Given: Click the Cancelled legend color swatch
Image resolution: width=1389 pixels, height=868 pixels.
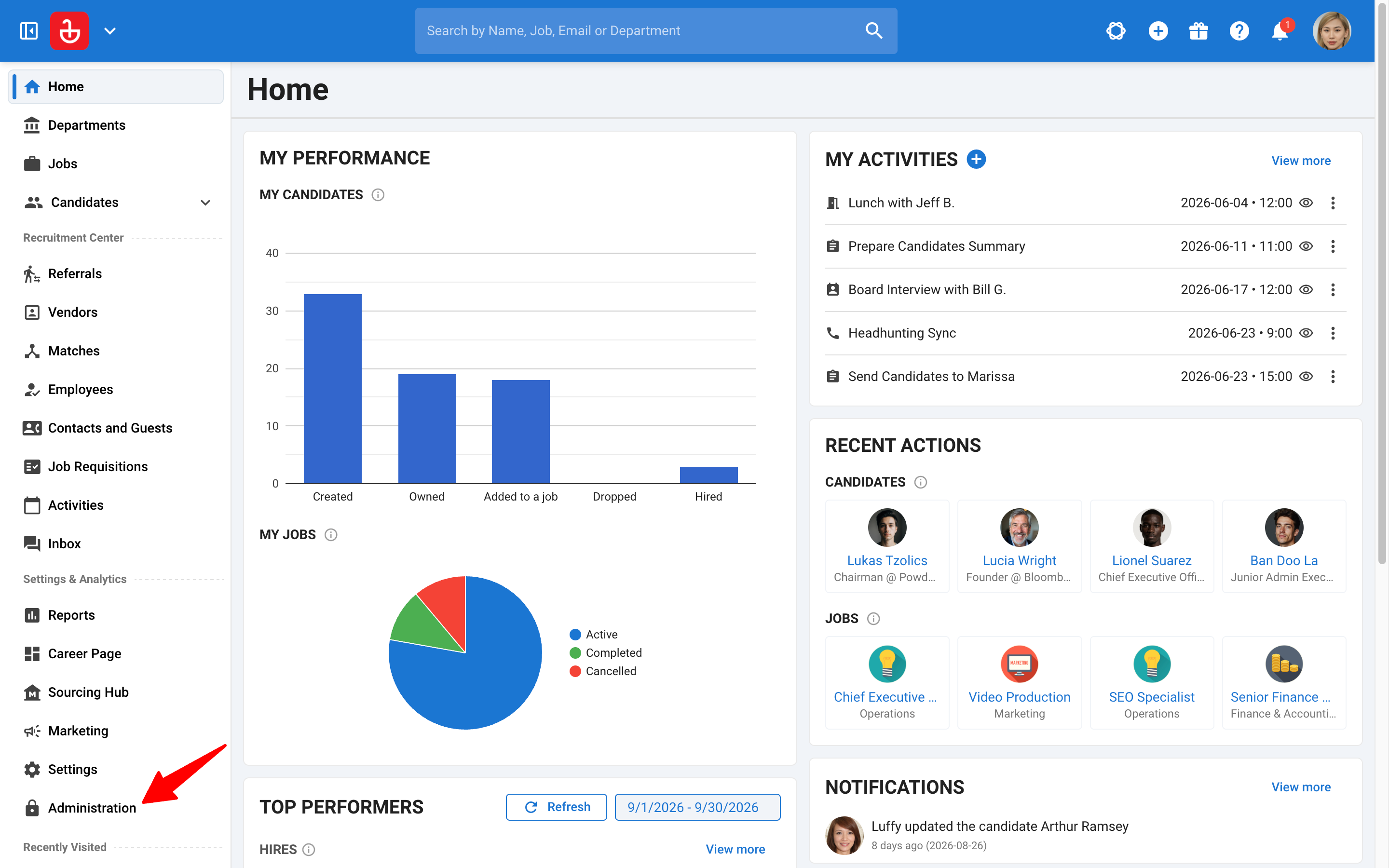Looking at the screenshot, I should pyautogui.click(x=575, y=671).
